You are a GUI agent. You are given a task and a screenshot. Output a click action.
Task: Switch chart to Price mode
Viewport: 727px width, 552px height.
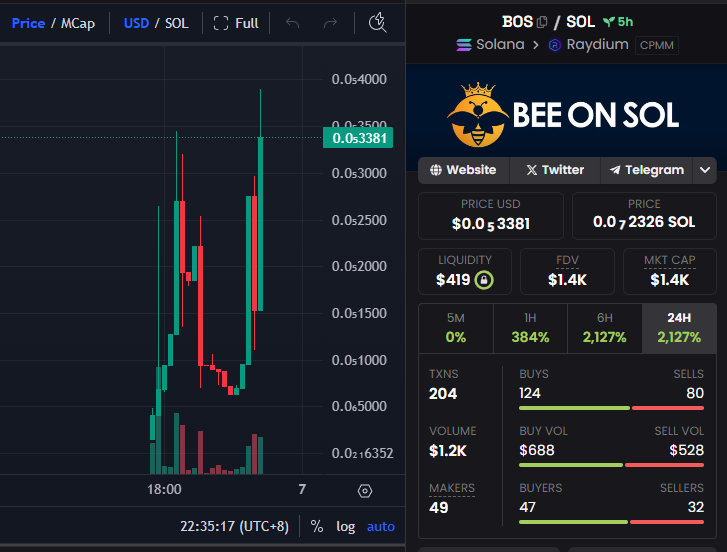(x=28, y=23)
